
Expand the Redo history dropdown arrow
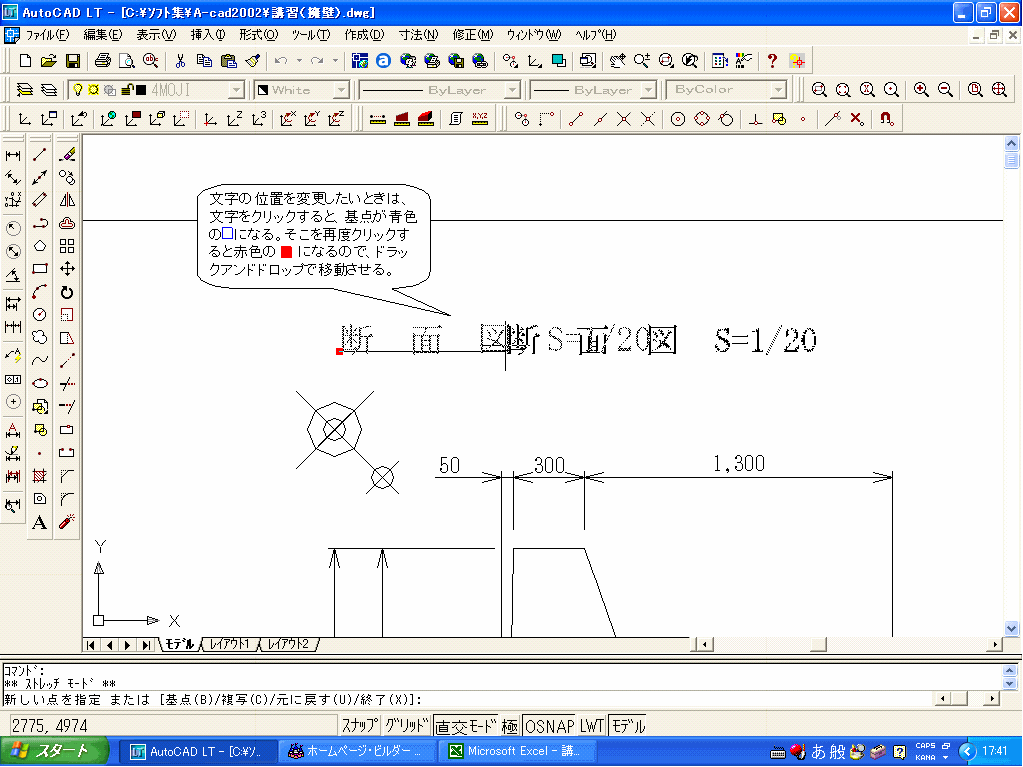point(335,61)
